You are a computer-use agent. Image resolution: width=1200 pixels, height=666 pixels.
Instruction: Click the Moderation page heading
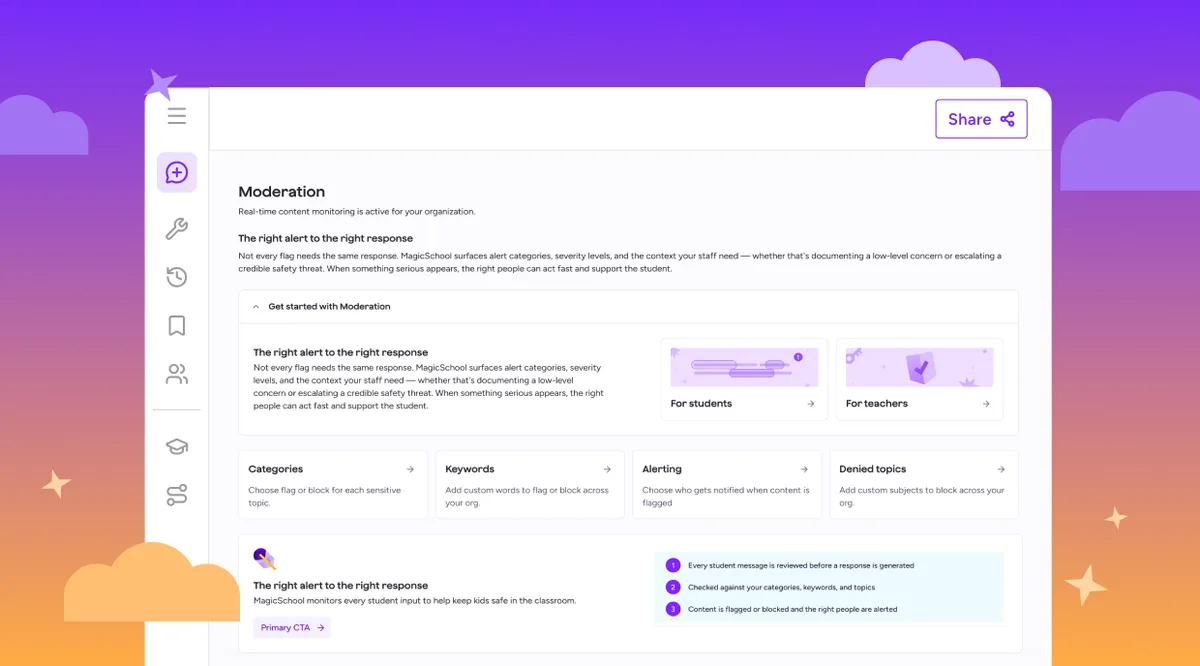(x=282, y=192)
